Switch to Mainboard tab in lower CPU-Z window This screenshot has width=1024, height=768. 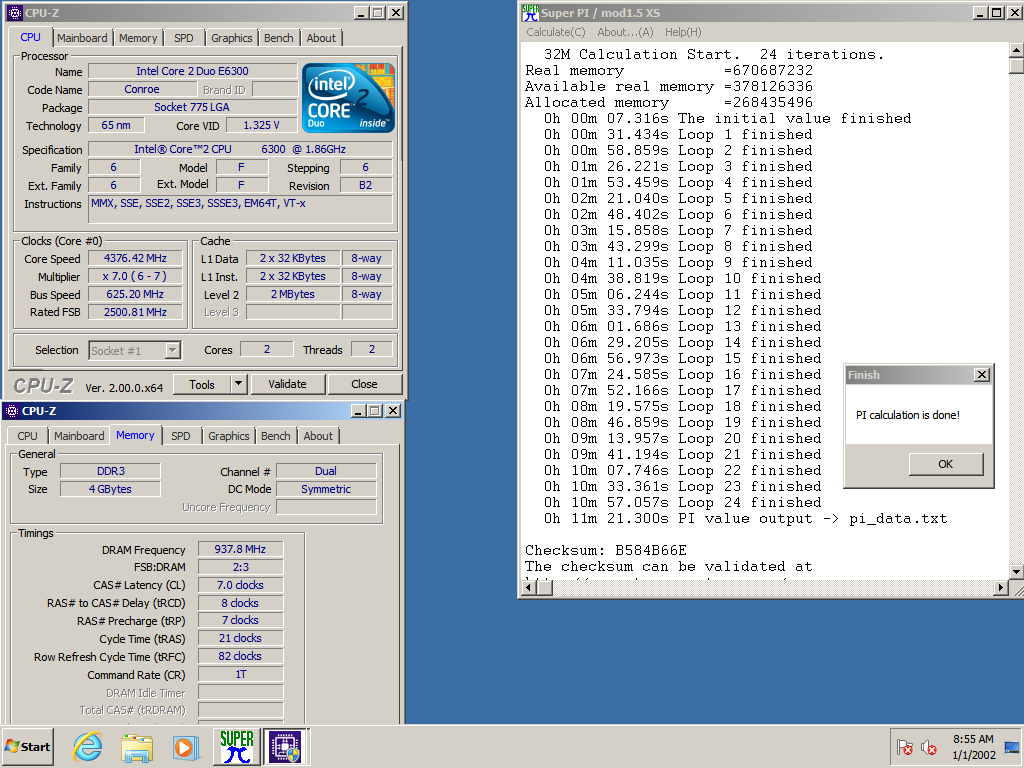(79, 436)
